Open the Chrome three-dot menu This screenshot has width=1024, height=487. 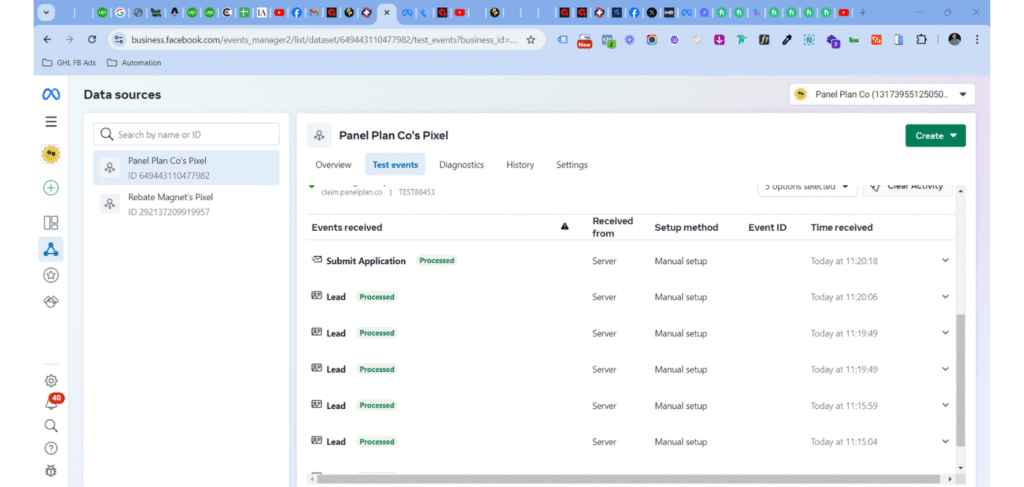point(977,40)
